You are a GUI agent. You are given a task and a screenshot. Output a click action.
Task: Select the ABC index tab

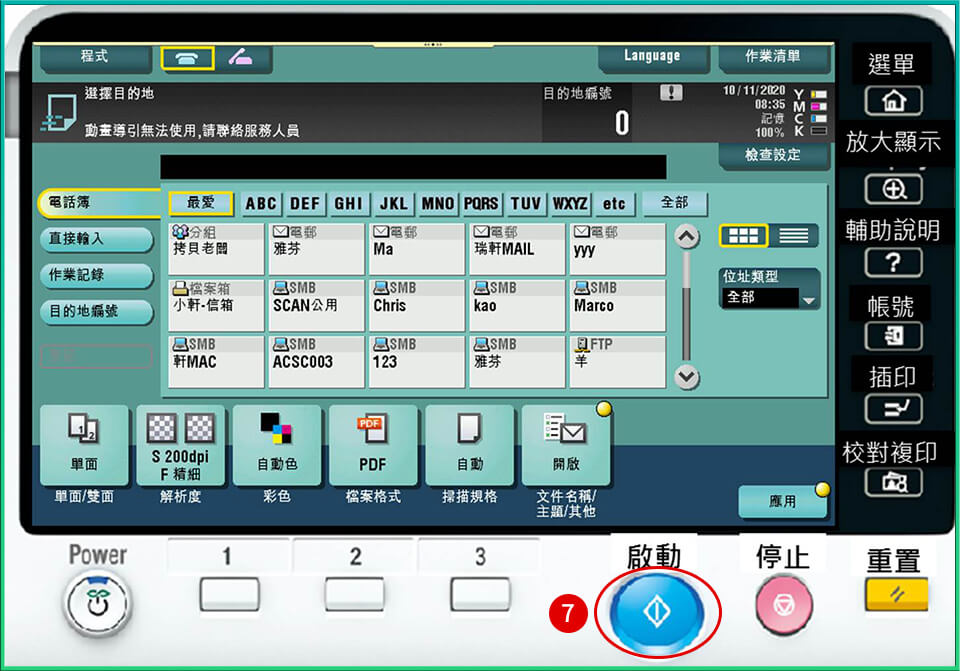(261, 204)
